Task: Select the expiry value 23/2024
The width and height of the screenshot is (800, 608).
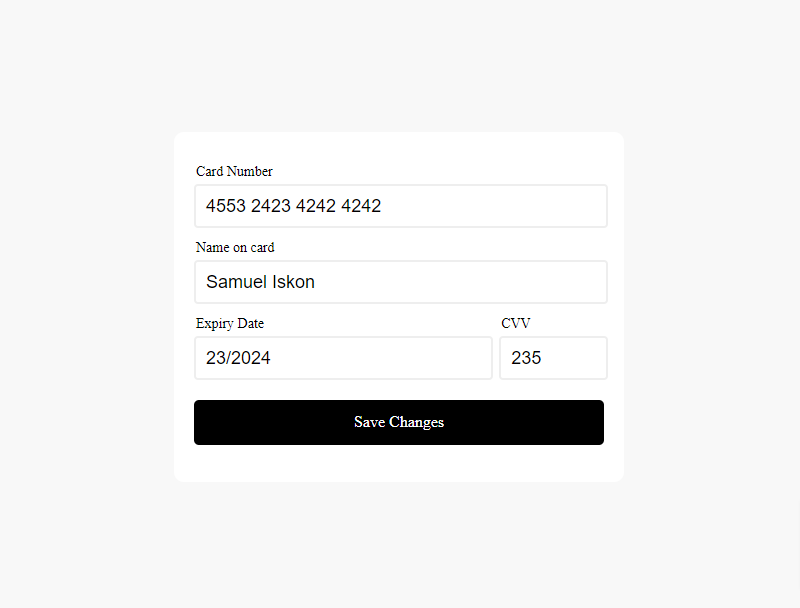Action: click(238, 358)
